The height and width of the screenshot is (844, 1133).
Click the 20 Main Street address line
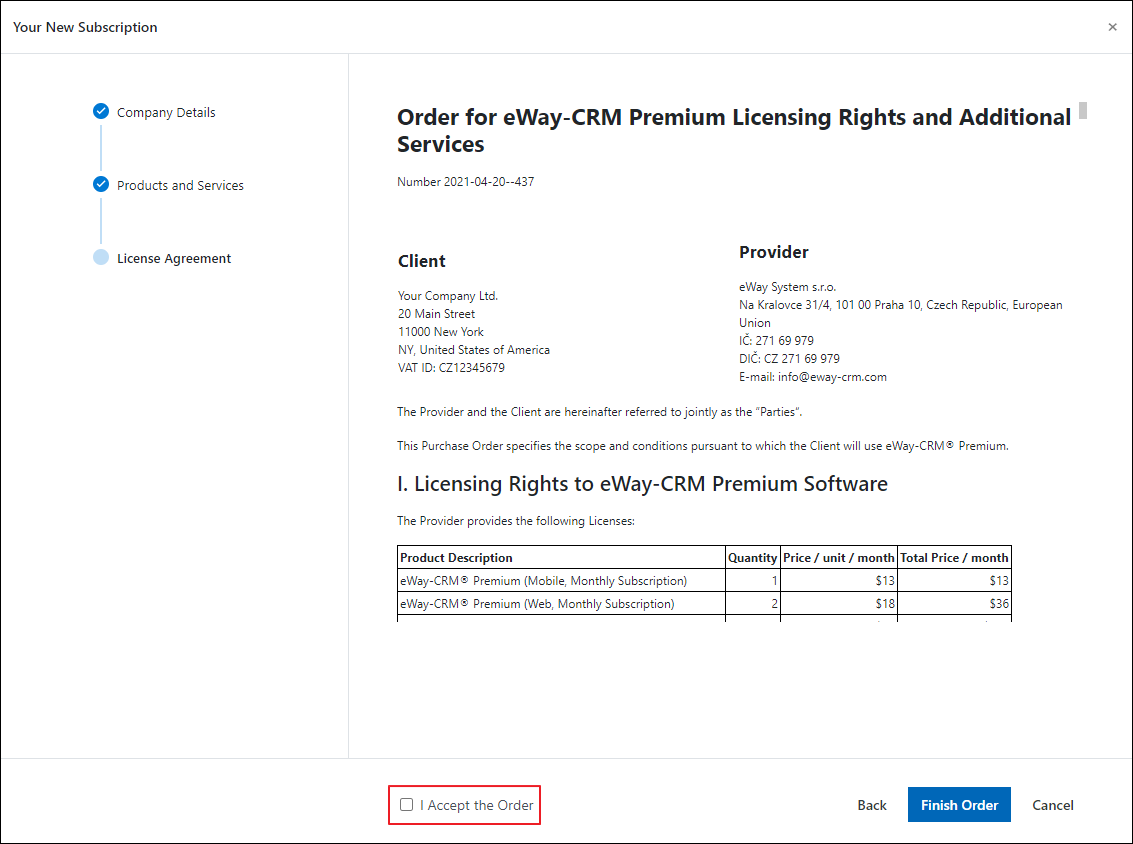pyautogui.click(x=436, y=314)
